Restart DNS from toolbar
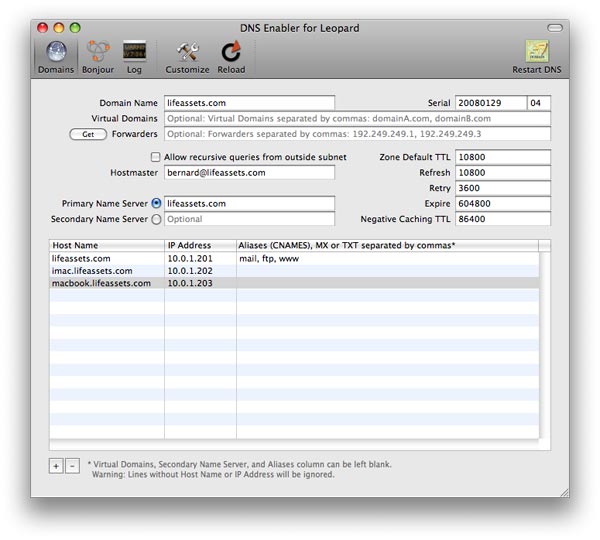The width and height of the screenshot is (600, 540). (x=539, y=56)
